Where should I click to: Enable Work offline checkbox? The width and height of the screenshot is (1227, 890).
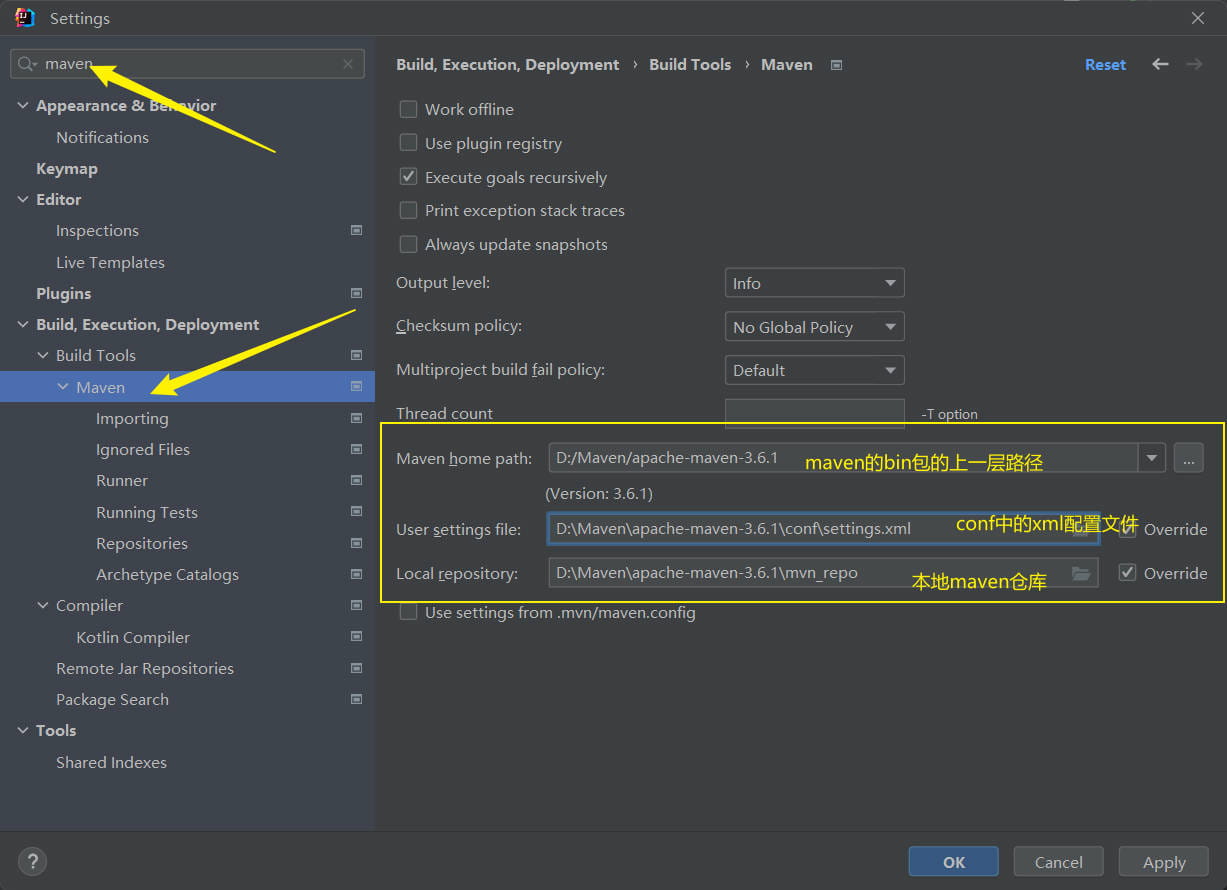tap(408, 109)
